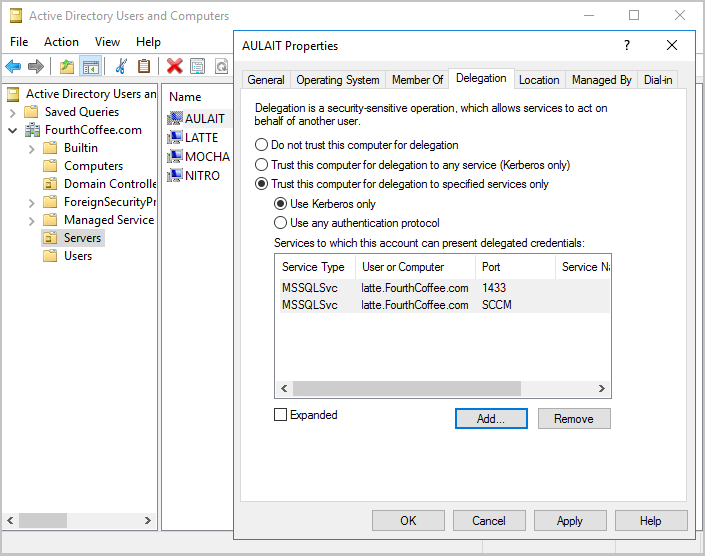Open the Action menu
The image size is (705, 556).
click(61, 42)
